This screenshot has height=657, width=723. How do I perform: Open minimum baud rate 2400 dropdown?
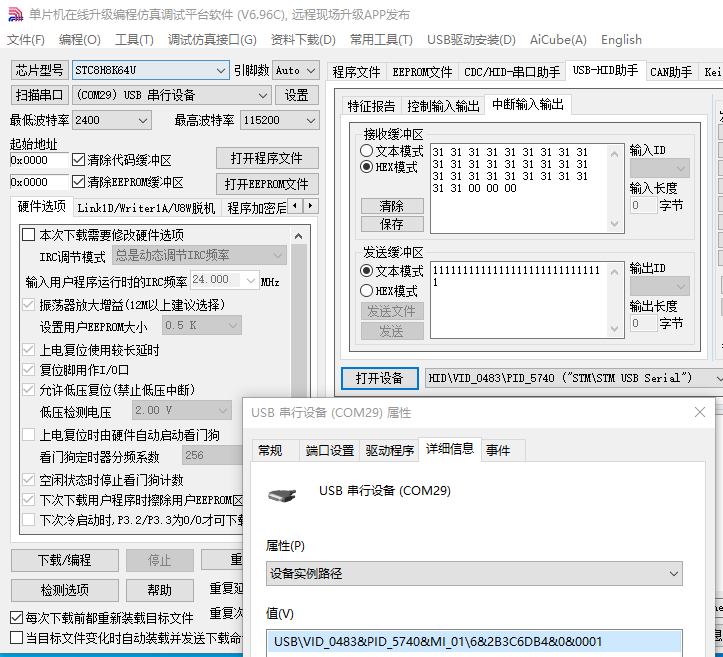112,120
